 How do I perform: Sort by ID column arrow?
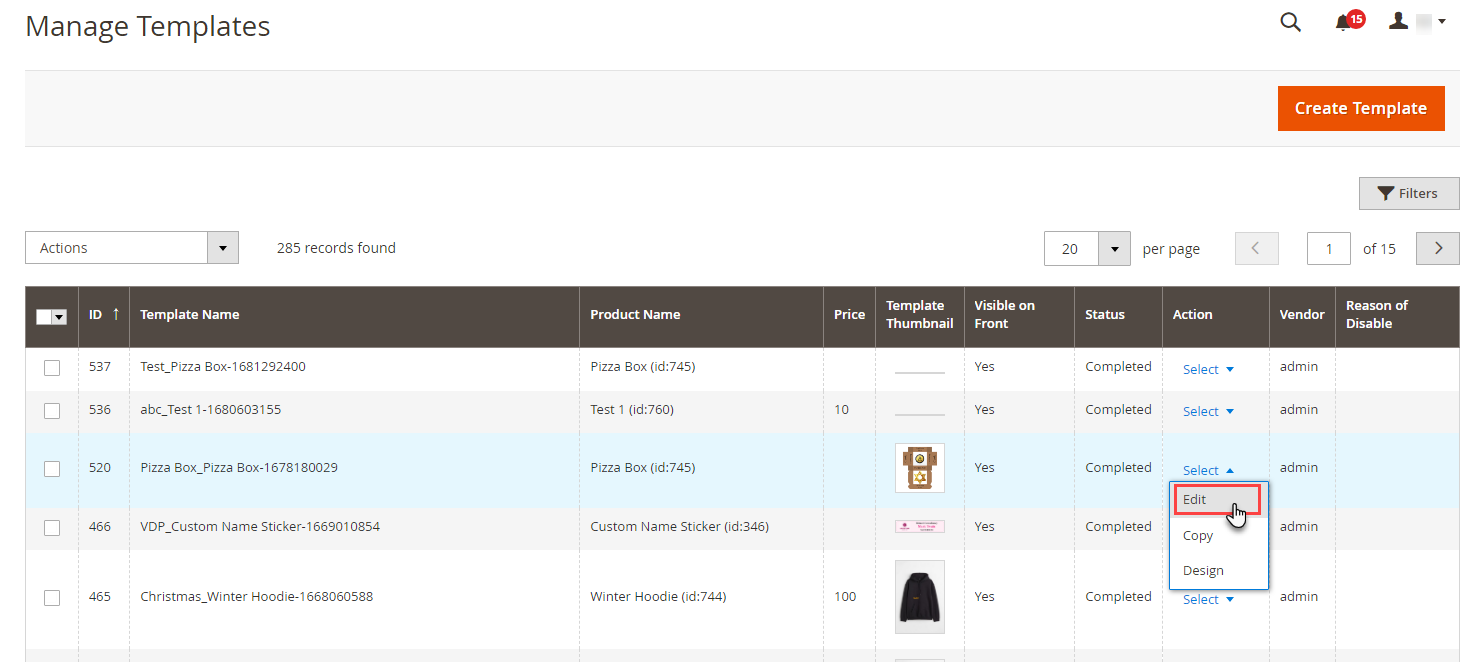tap(116, 314)
